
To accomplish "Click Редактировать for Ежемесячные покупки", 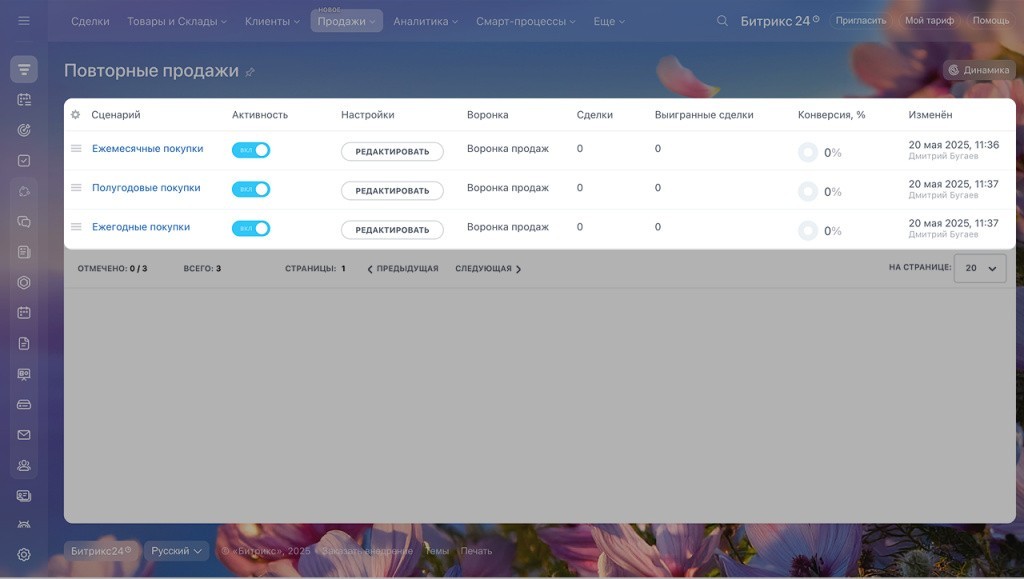I will coord(392,151).
